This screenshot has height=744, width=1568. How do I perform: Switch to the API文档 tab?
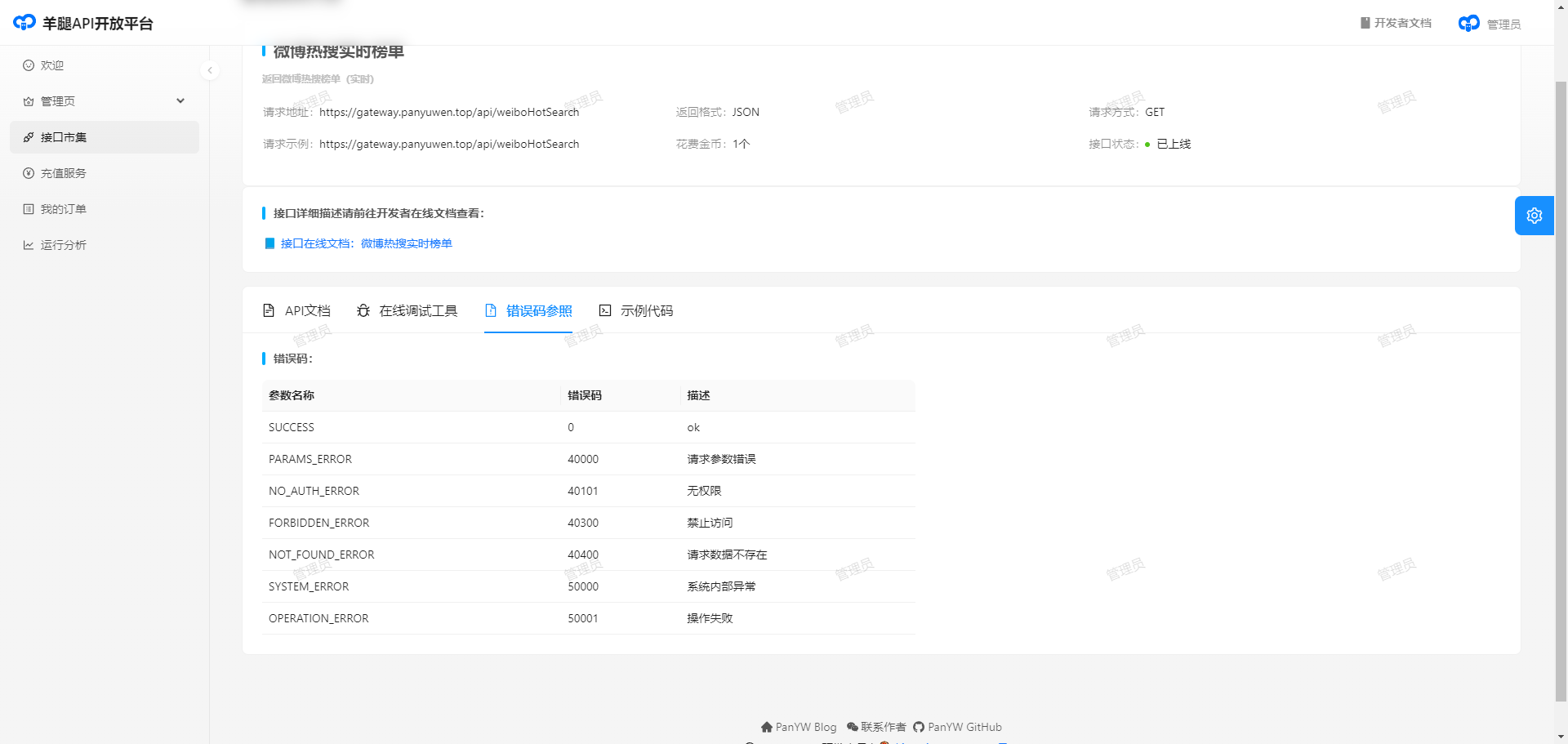coord(296,310)
